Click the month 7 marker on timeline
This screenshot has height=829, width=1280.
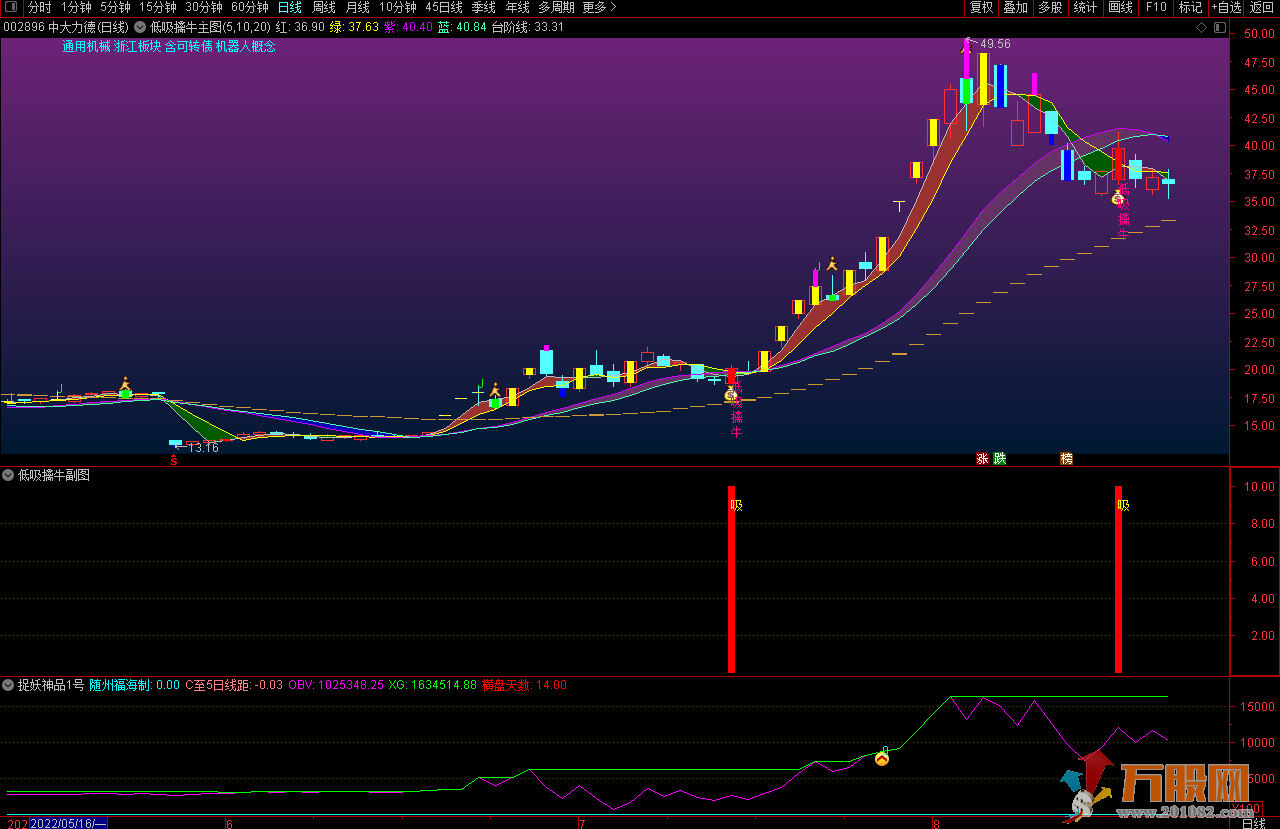pyautogui.click(x=581, y=824)
